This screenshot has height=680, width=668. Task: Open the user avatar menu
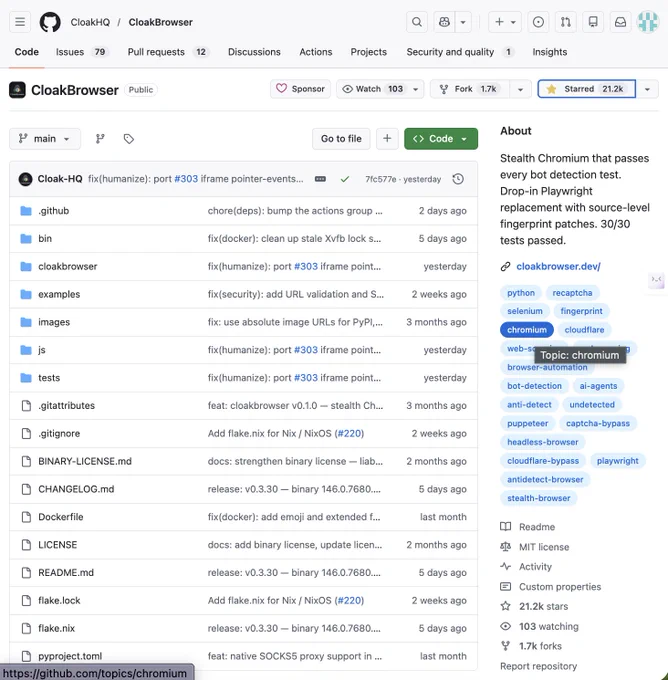[x=648, y=22]
